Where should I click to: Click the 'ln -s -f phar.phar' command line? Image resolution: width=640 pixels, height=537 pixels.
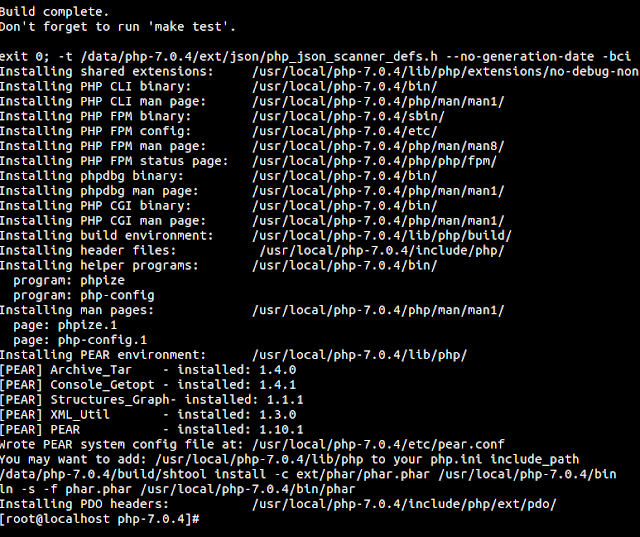point(180,490)
